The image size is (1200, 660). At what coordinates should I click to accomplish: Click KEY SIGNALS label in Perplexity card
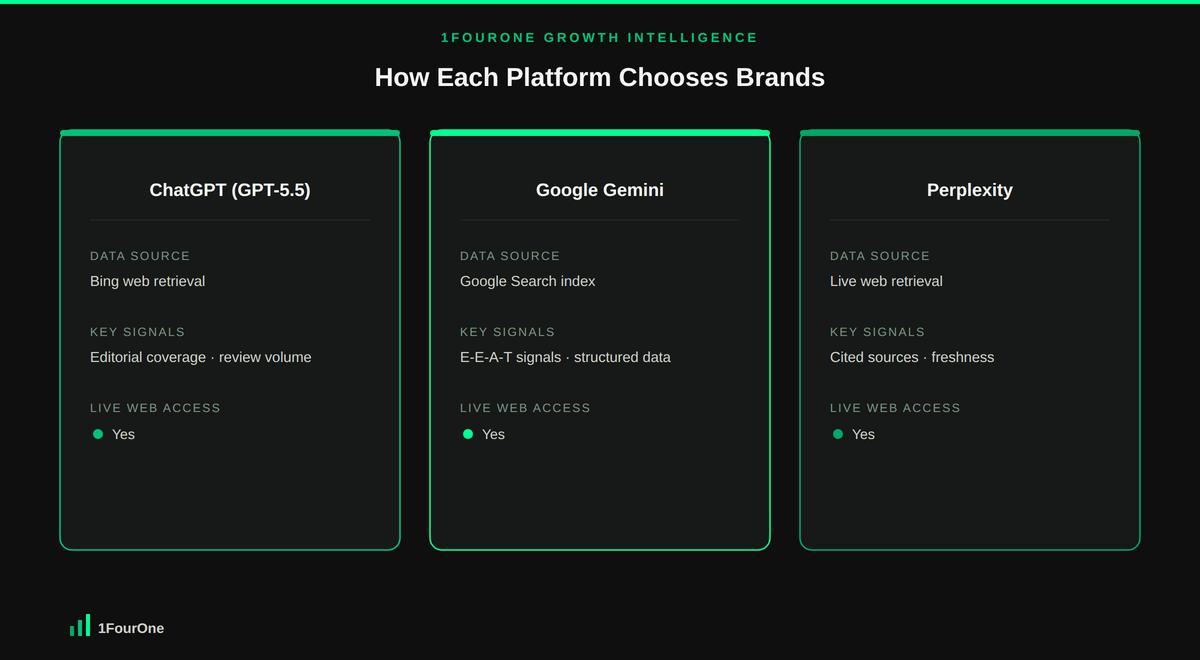[877, 332]
